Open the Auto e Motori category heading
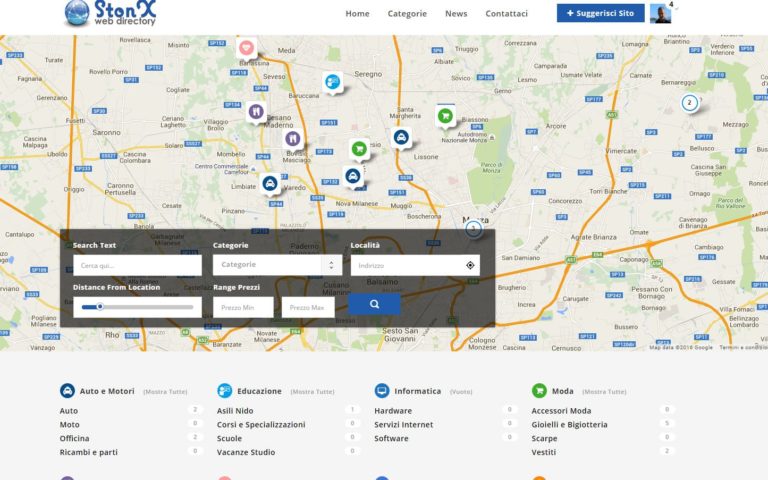 [x=107, y=391]
